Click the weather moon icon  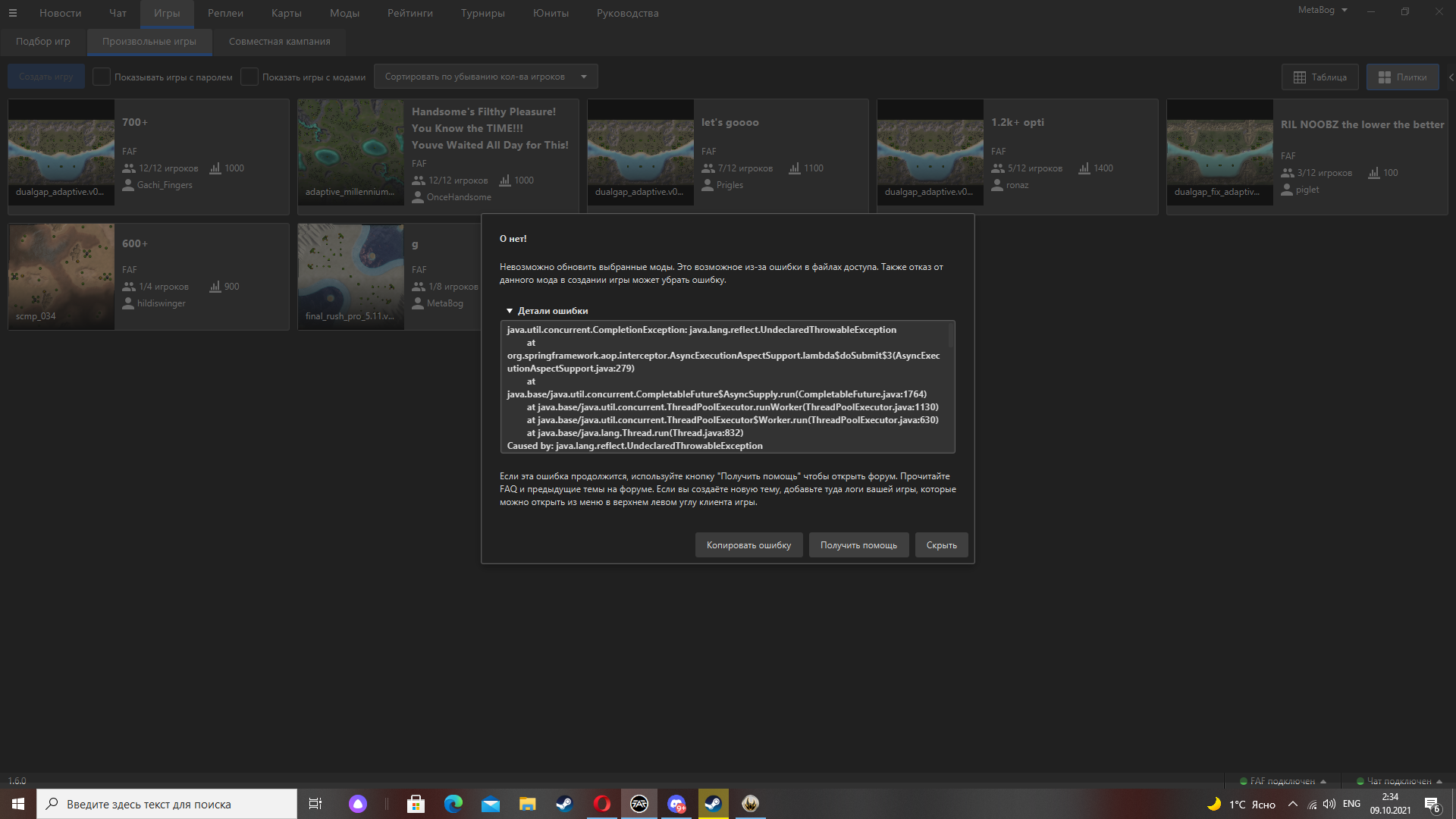[1214, 804]
